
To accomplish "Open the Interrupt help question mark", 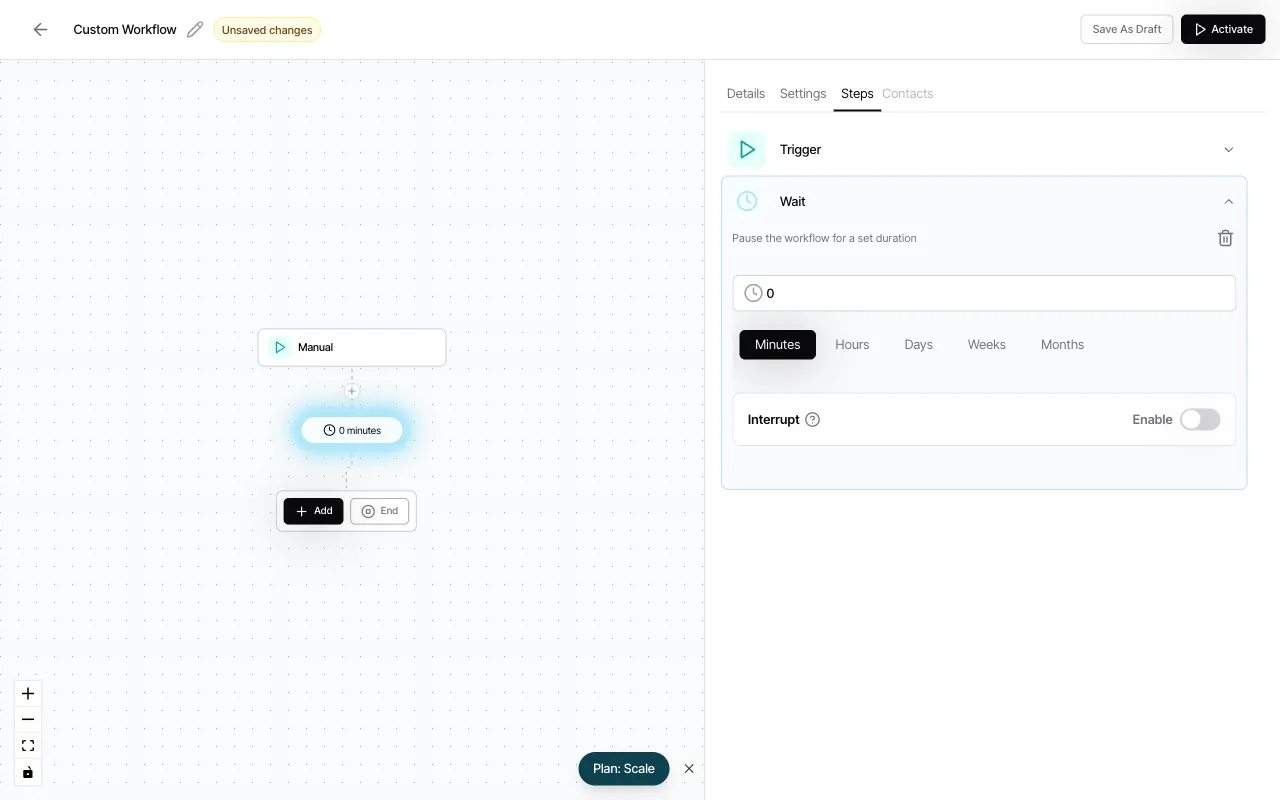I will click(x=812, y=419).
